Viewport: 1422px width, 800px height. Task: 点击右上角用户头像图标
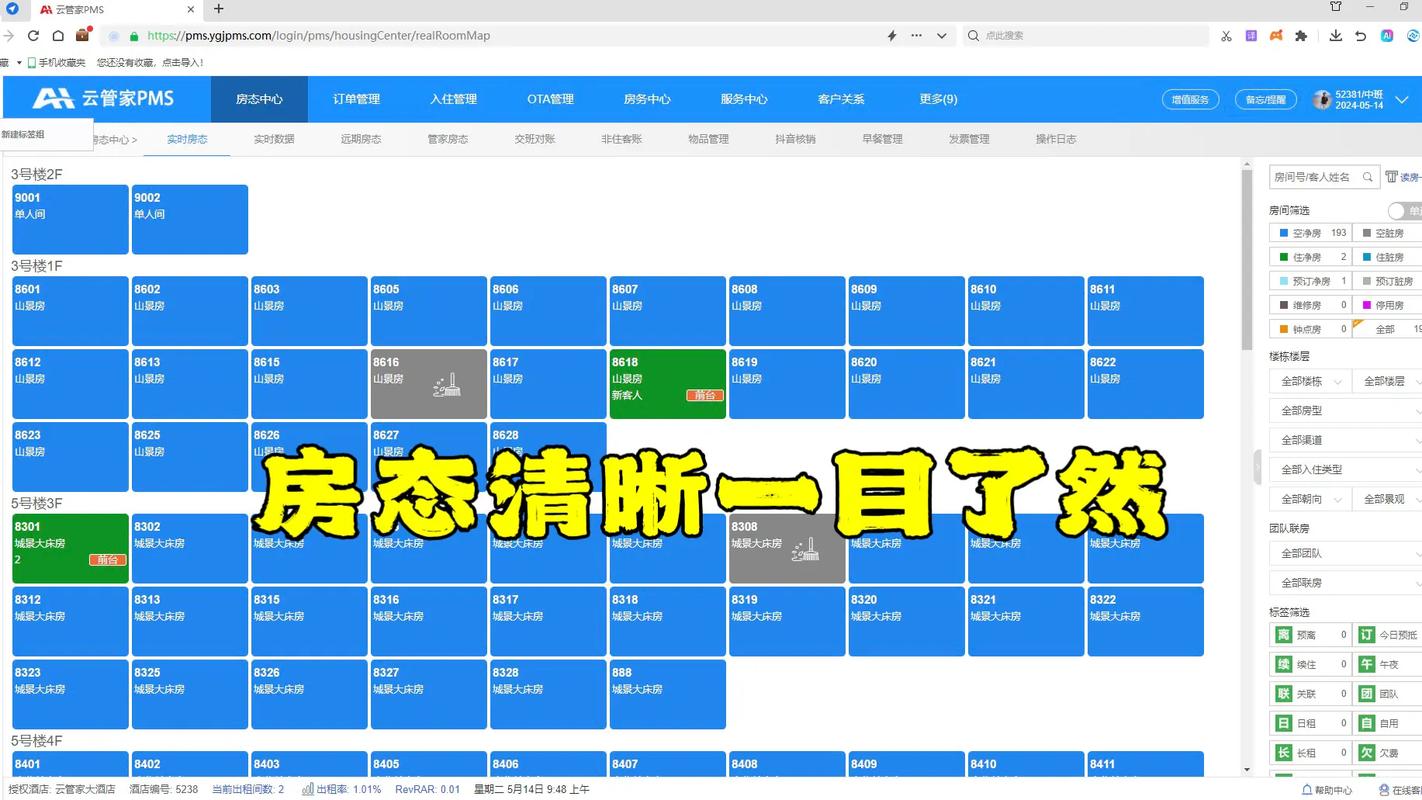(1322, 99)
